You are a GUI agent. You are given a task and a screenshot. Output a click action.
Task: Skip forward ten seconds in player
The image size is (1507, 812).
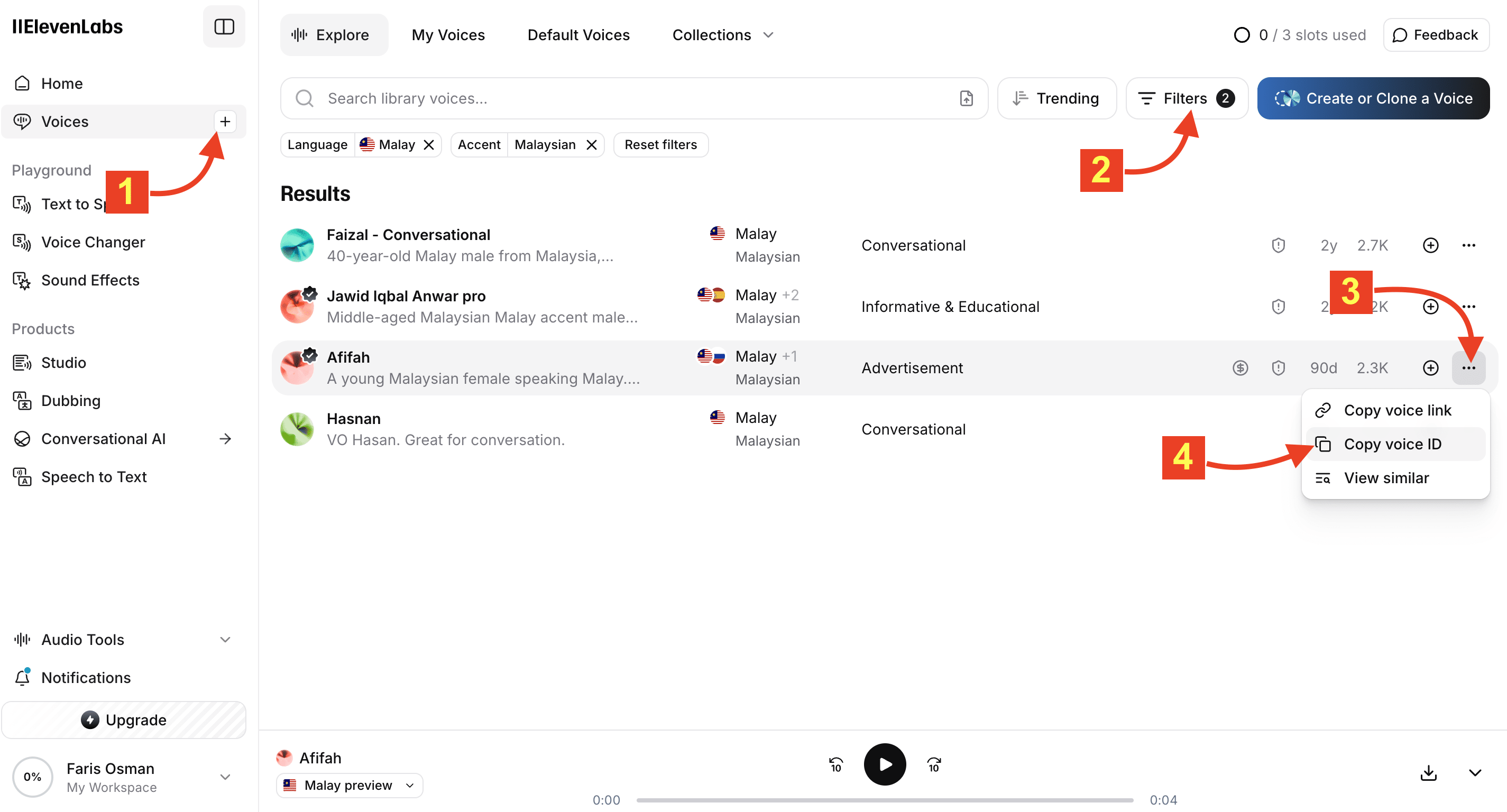934,764
